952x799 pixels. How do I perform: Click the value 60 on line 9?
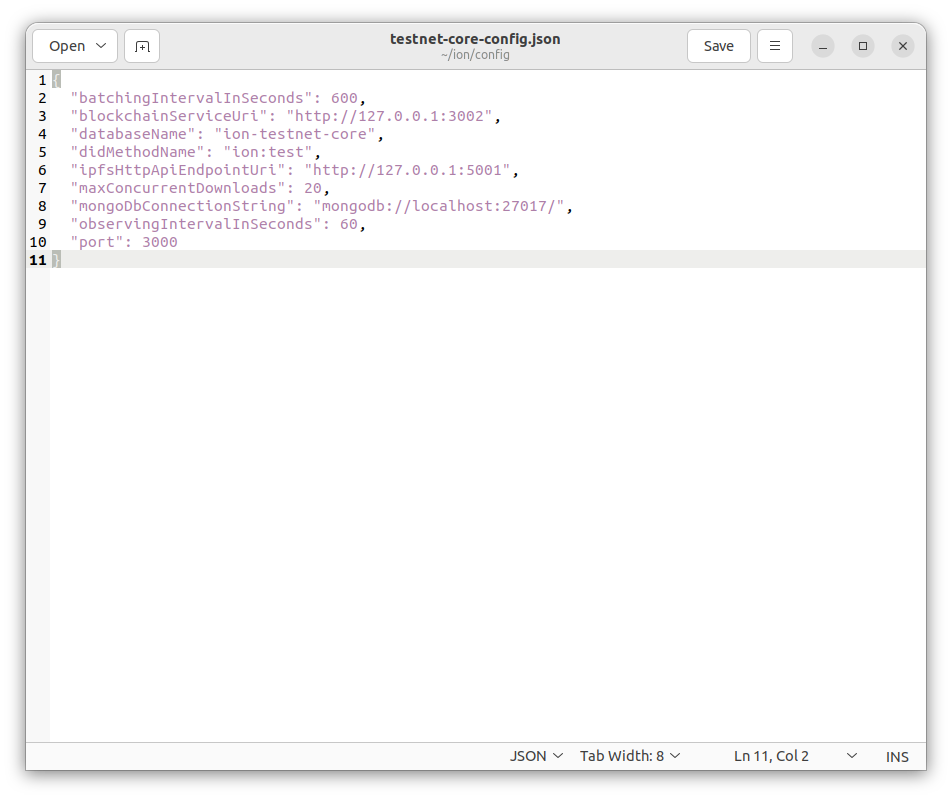(348, 224)
